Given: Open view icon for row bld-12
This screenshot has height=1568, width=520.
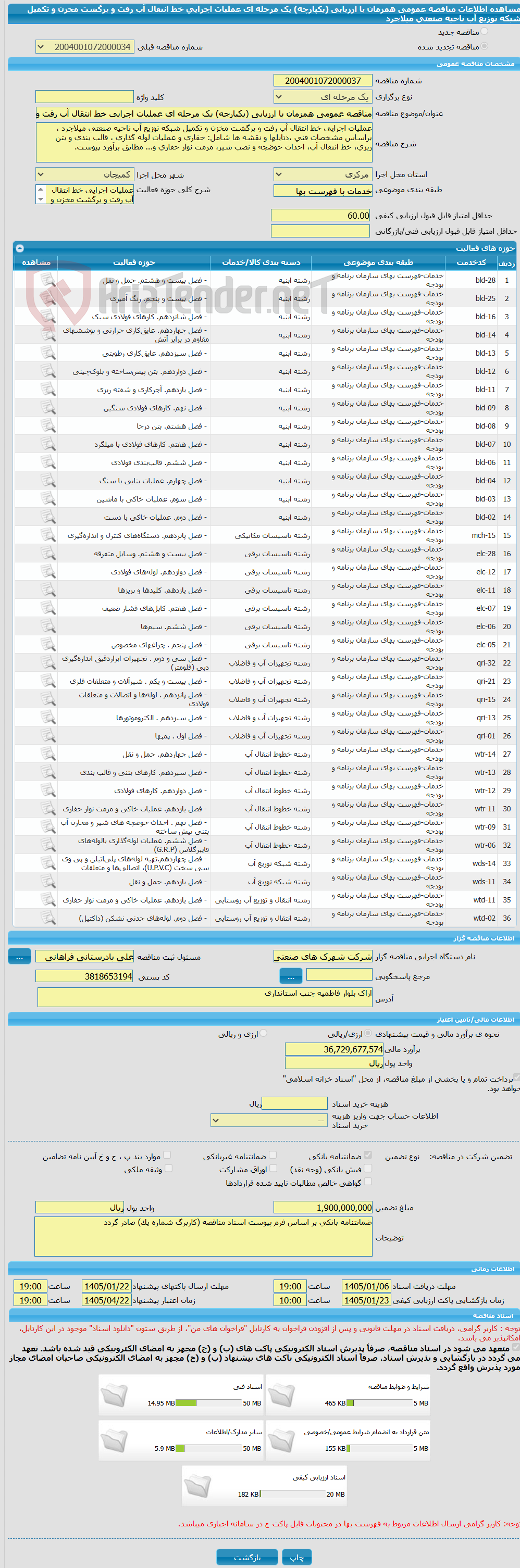Looking at the screenshot, I should pyautogui.click(x=47, y=371).
